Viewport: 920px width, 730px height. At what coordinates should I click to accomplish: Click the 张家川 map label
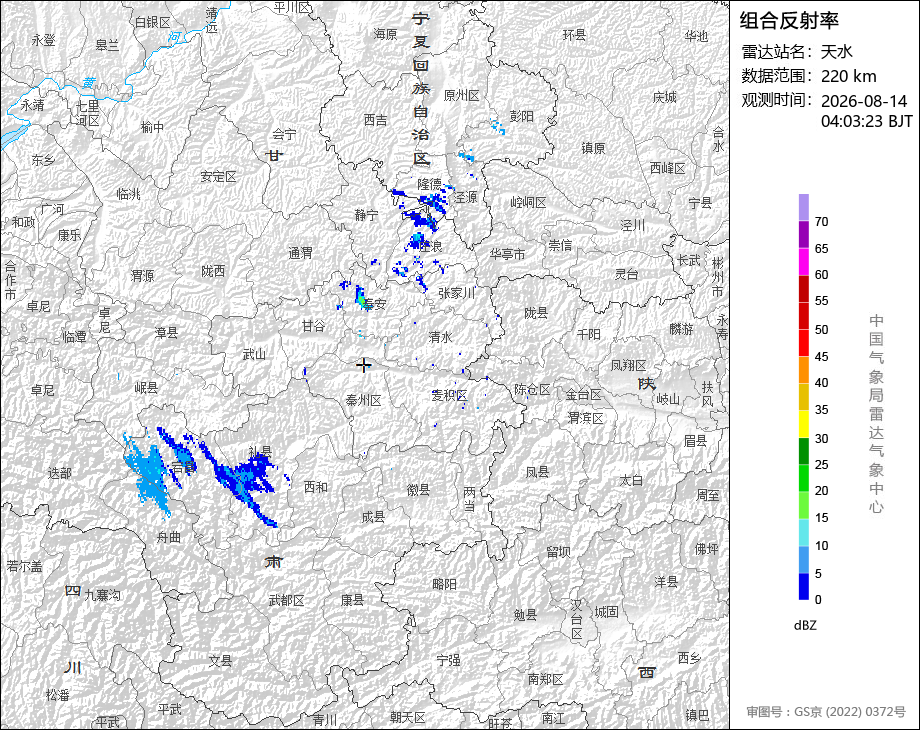[x=456, y=292]
